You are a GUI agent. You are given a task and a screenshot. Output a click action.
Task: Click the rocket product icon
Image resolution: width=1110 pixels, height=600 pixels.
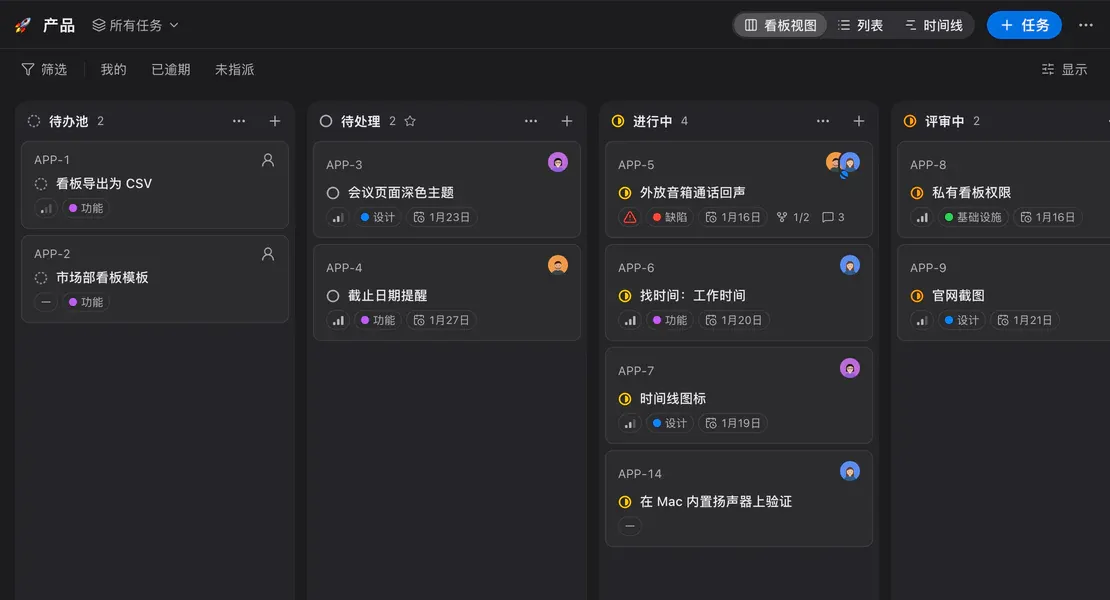click(x=23, y=25)
